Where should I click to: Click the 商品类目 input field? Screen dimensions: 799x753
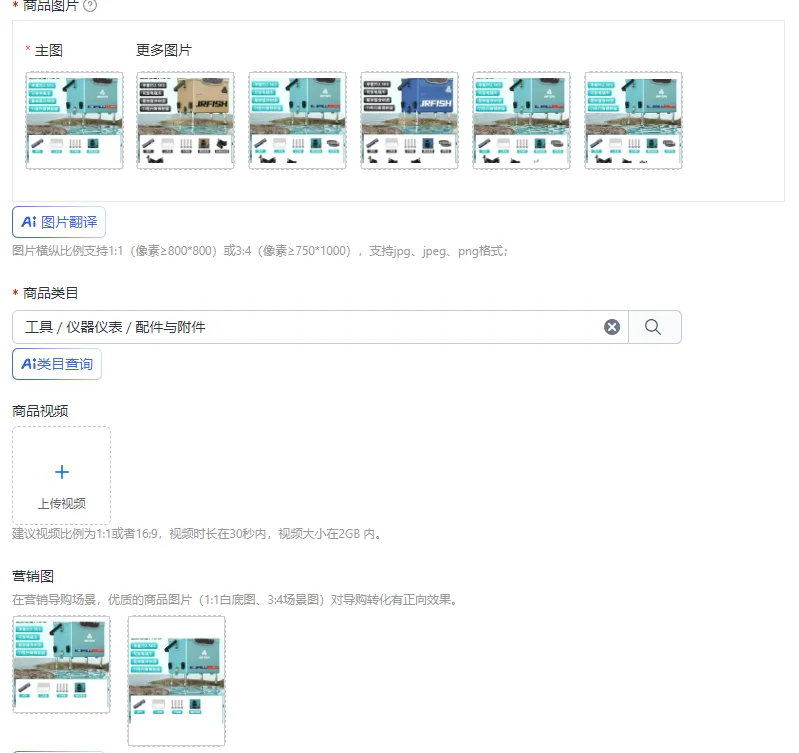[x=320, y=327]
